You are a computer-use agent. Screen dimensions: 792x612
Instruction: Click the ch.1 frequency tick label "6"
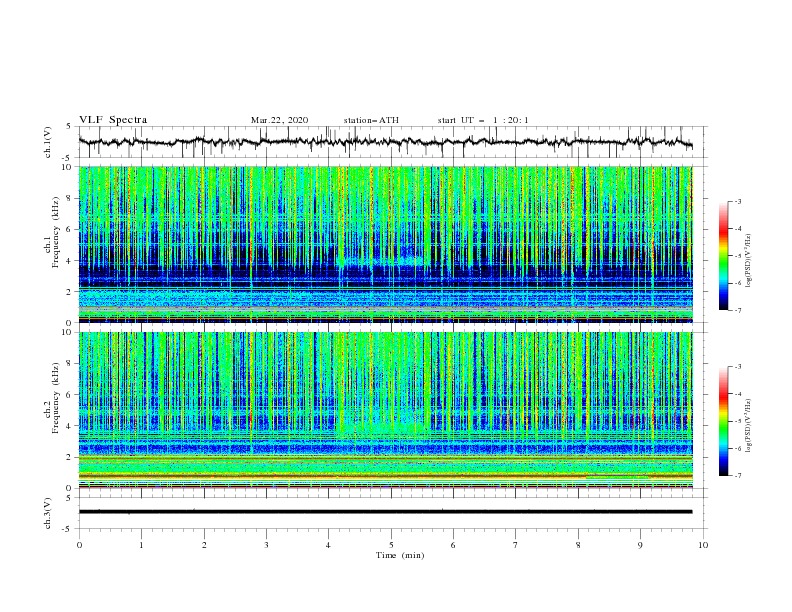(70, 230)
